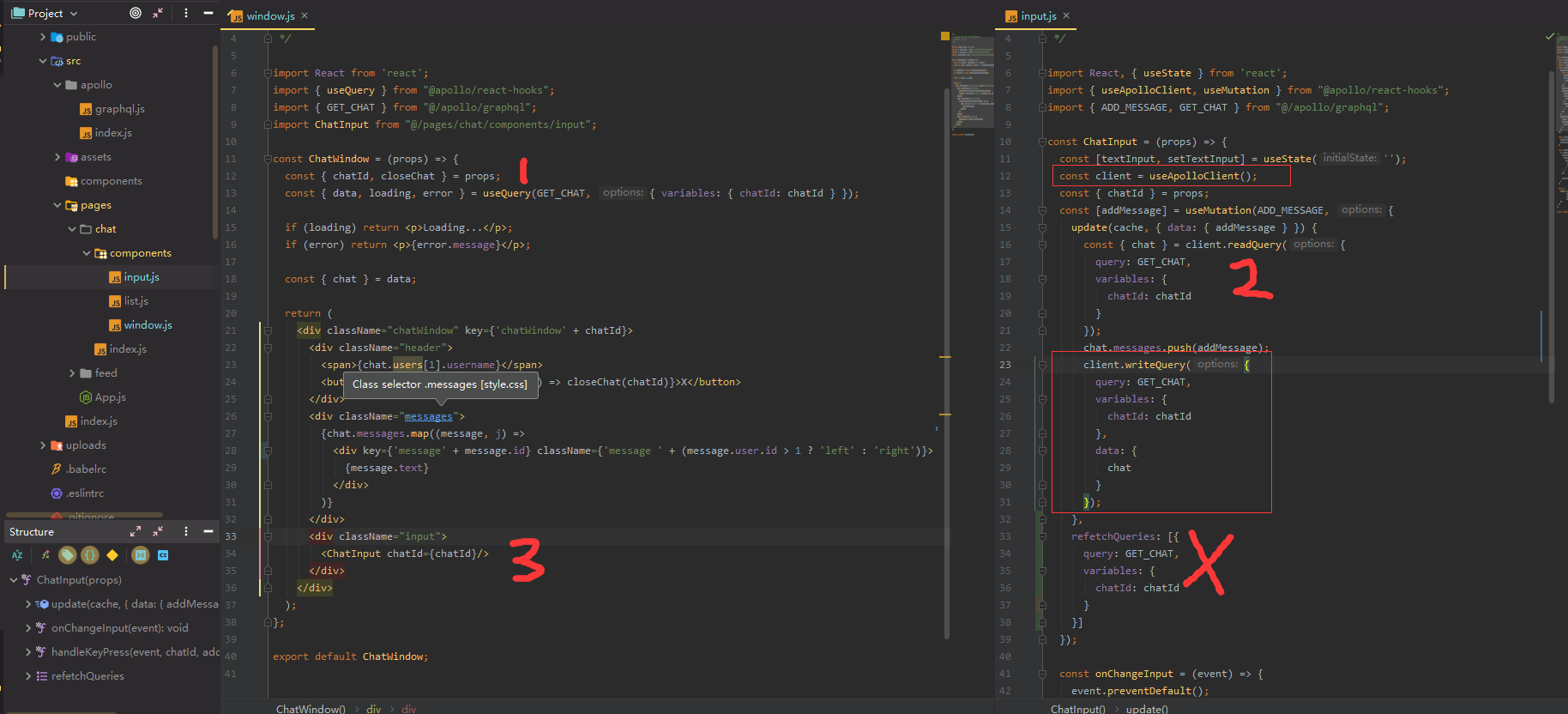Toggle yellow diamond filter in Structure toolbar
1568x714 pixels.
tap(112, 555)
